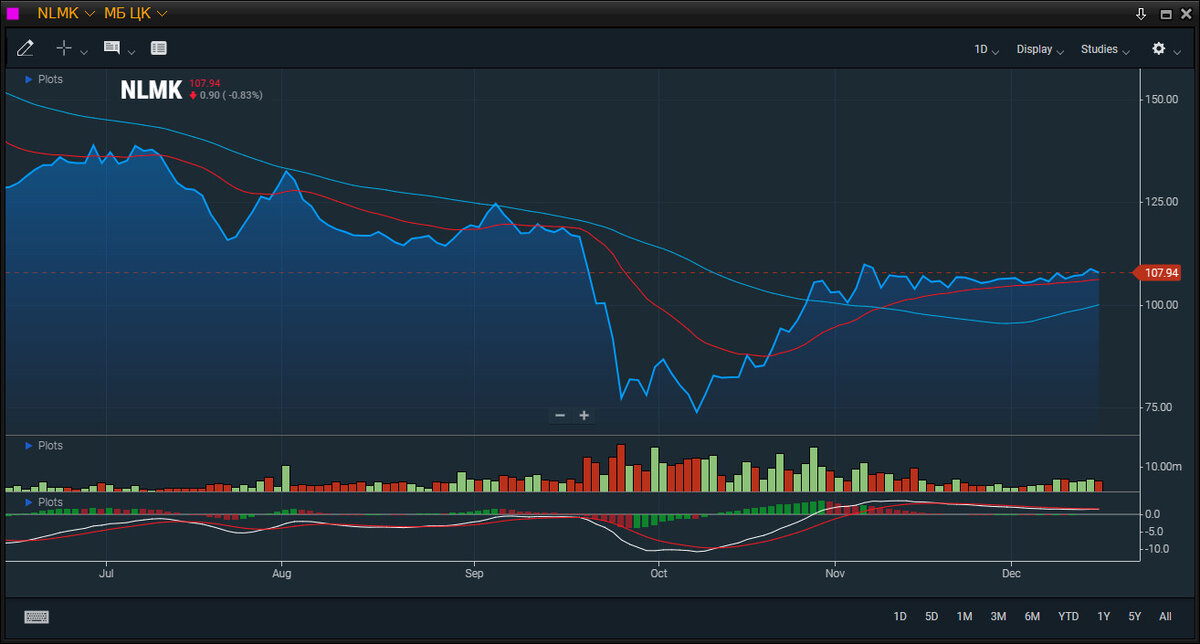Expand Plots in price panel
Image resolution: width=1200 pixels, height=644 pixels.
point(44,79)
